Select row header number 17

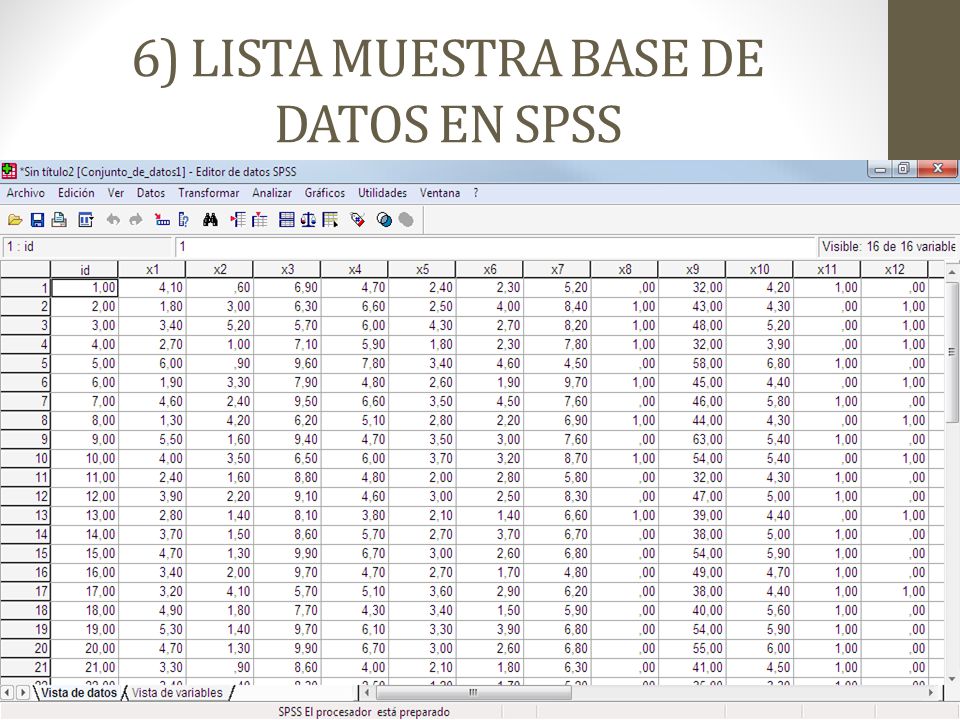25,591
